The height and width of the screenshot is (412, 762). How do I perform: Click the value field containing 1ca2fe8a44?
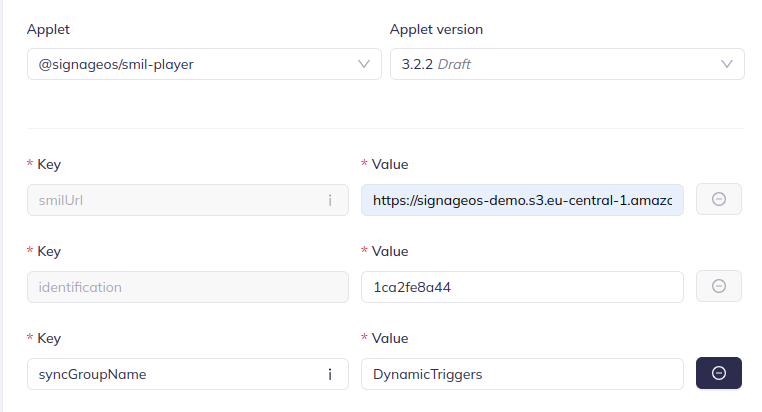click(x=522, y=287)
